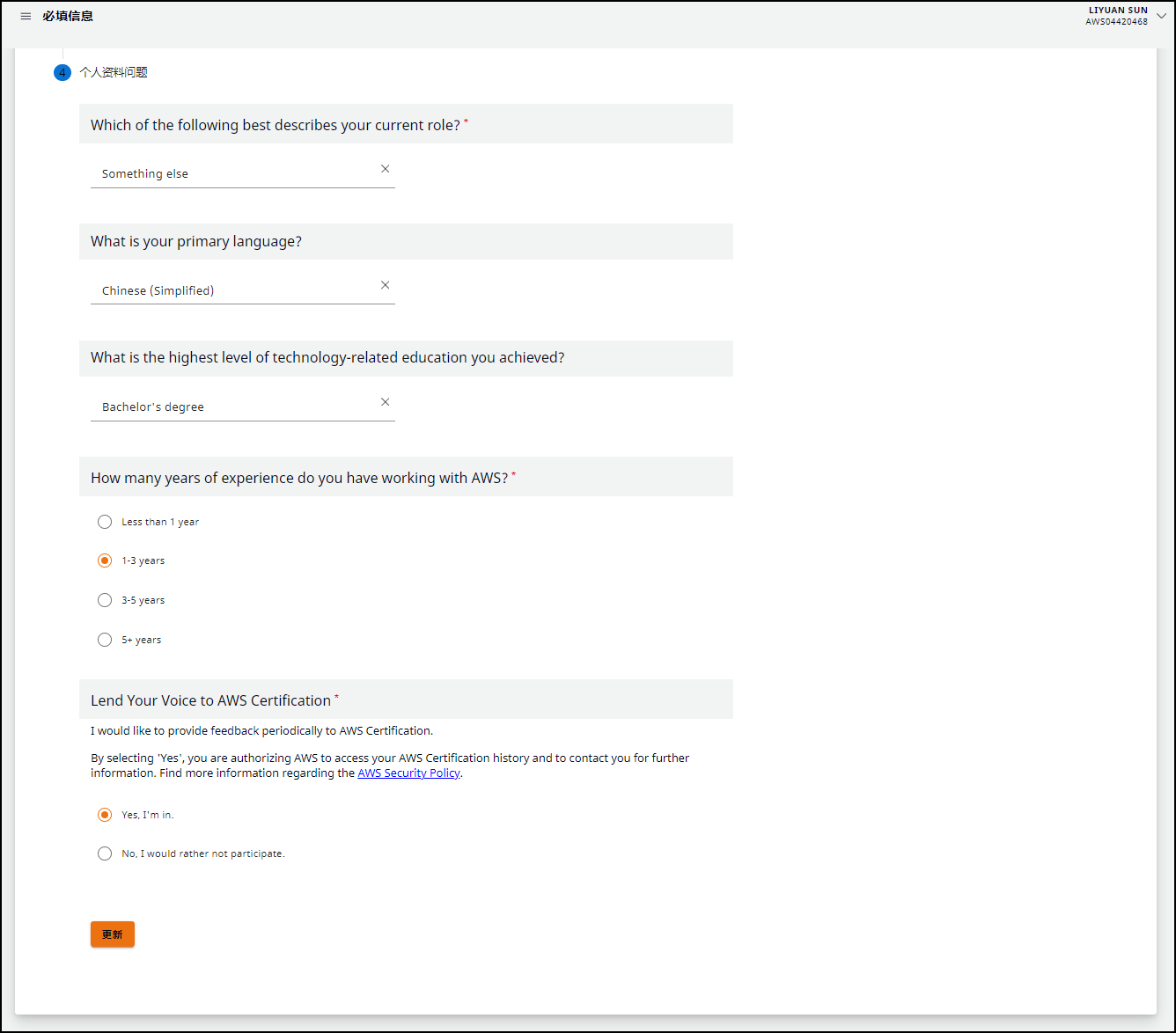
Task: Click the highest level of education question heading
Action: [327, 357]
